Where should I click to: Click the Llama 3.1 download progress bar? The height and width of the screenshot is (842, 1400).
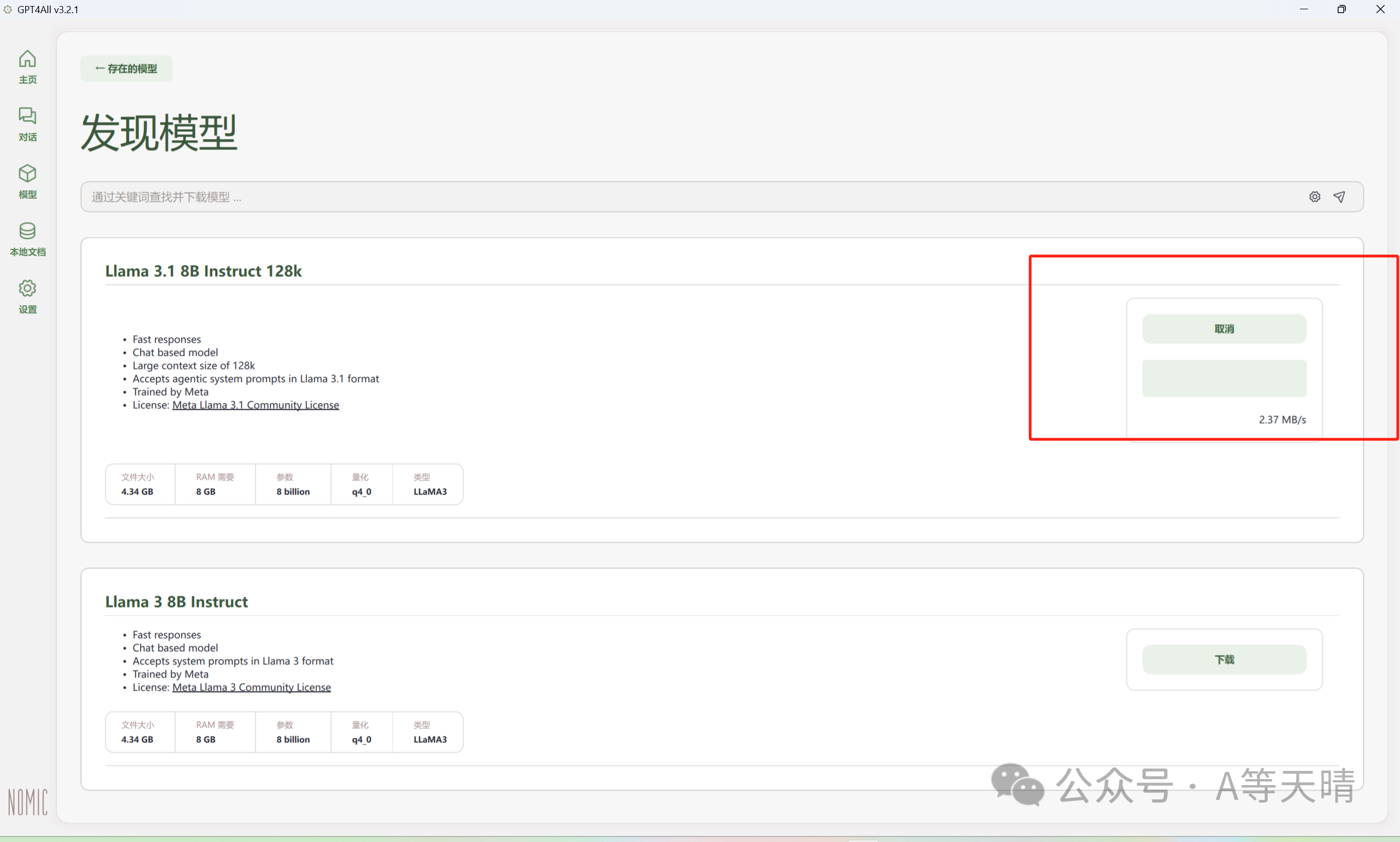(1224, 379)
